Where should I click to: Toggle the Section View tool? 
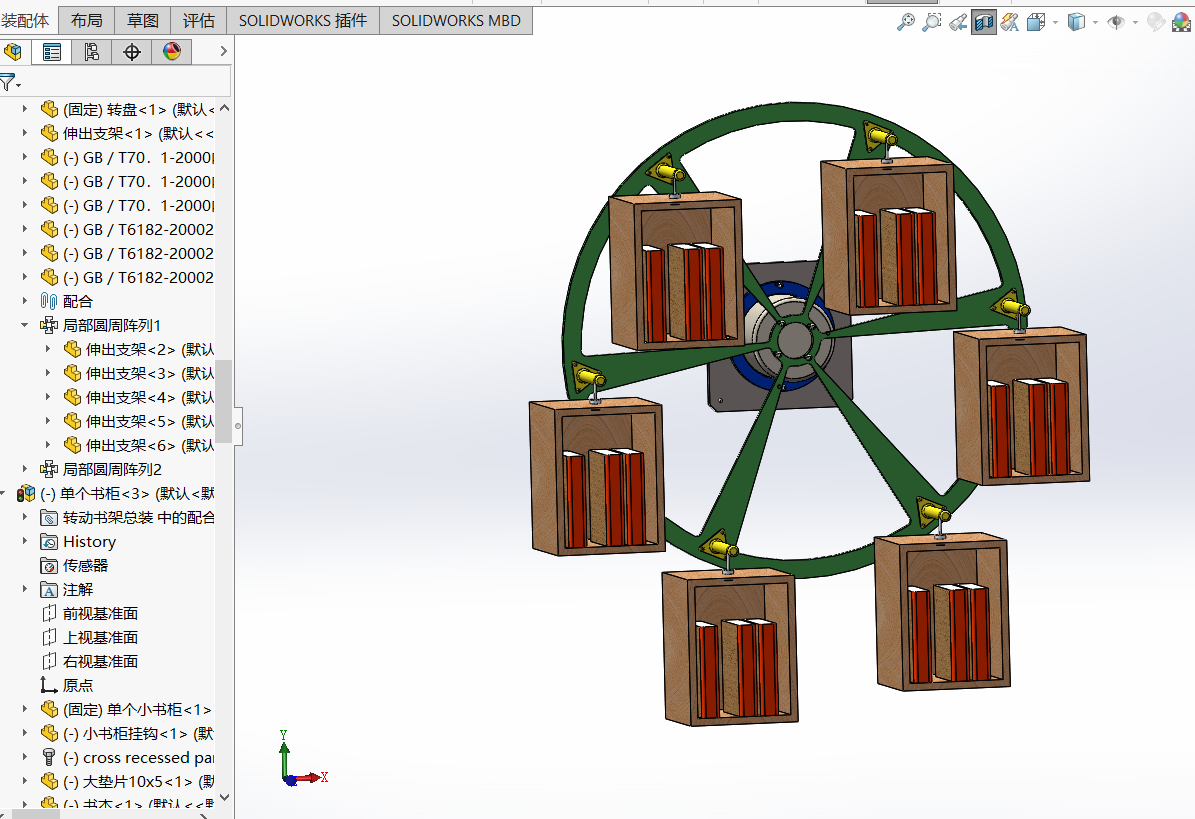(x=984, y=22)
